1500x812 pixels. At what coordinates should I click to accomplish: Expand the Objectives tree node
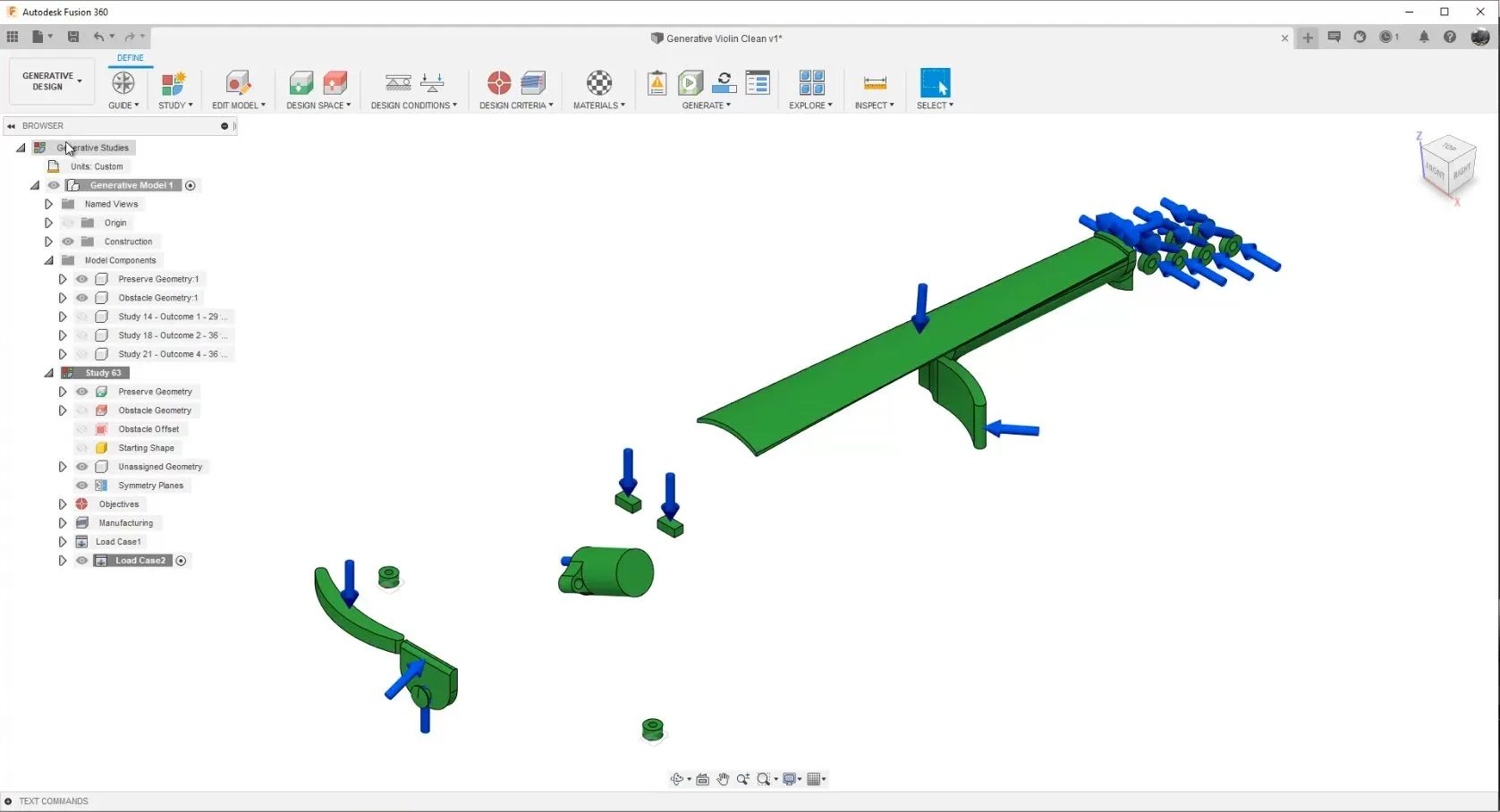coord(63,504)
